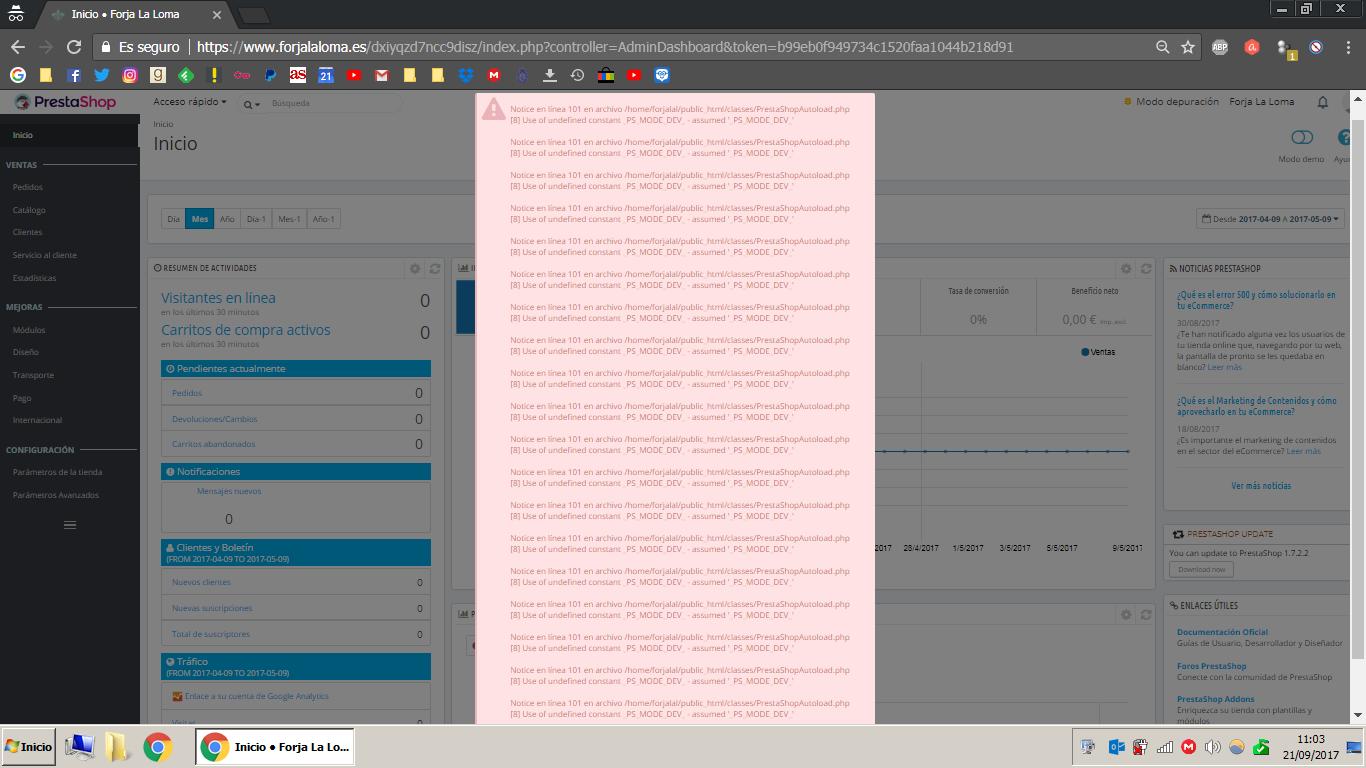Screen dimensions: 1366x768
Task: Click the volume icon in system tray
Action: pyautogui.click(x=1212, y=747)
